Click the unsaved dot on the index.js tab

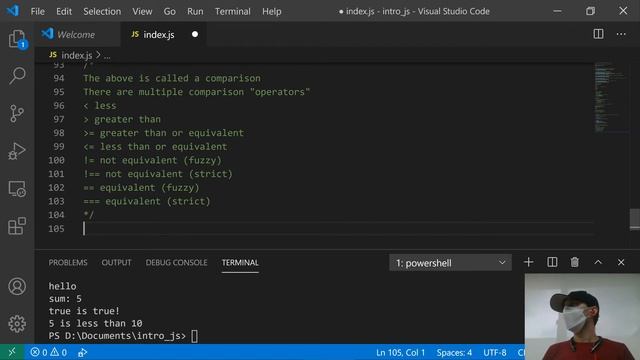[x=195, y=34]
